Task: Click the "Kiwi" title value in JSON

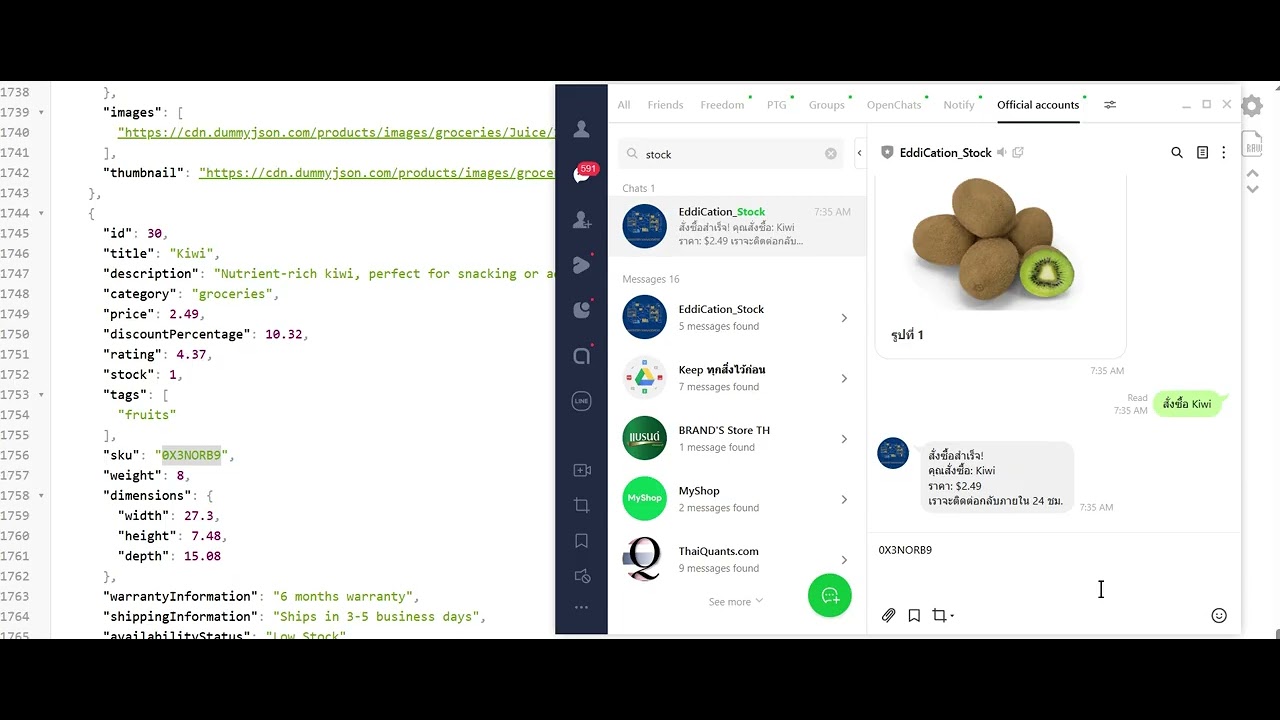Action: 194,253
